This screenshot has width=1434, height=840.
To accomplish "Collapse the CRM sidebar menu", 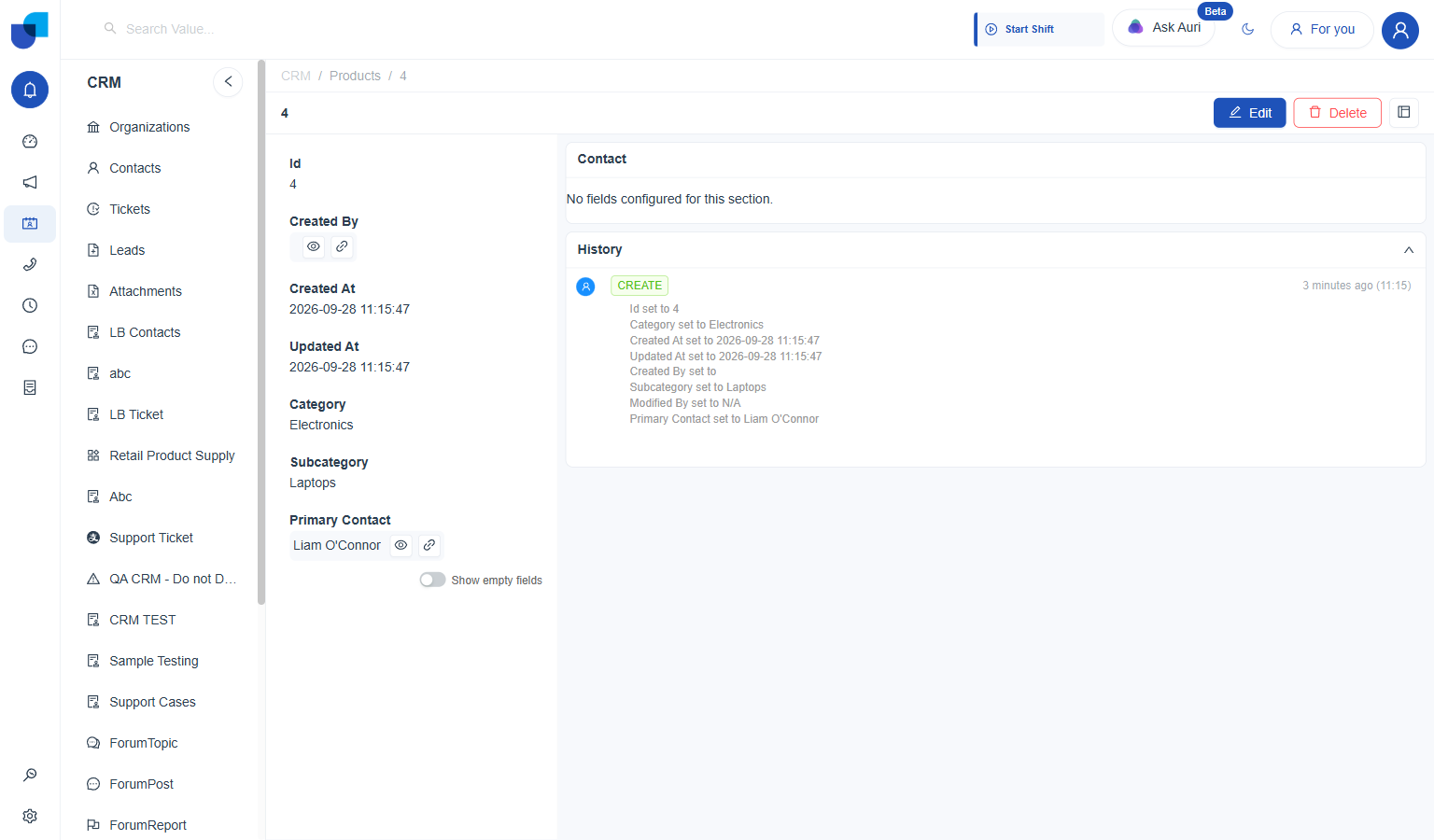I will click(x=228, y=82).
